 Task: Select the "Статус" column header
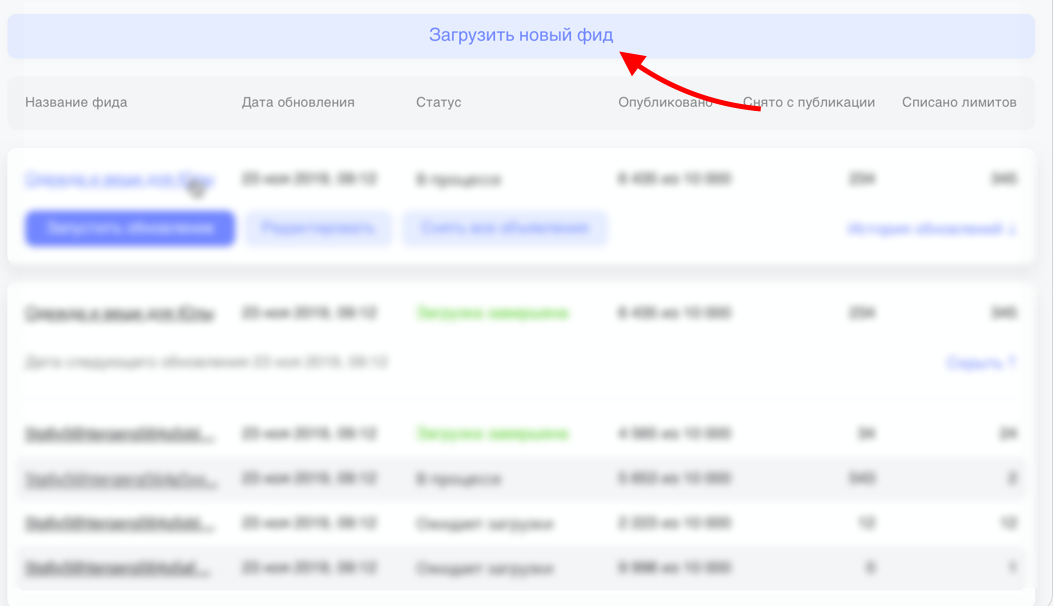click(x=438, y=102)
